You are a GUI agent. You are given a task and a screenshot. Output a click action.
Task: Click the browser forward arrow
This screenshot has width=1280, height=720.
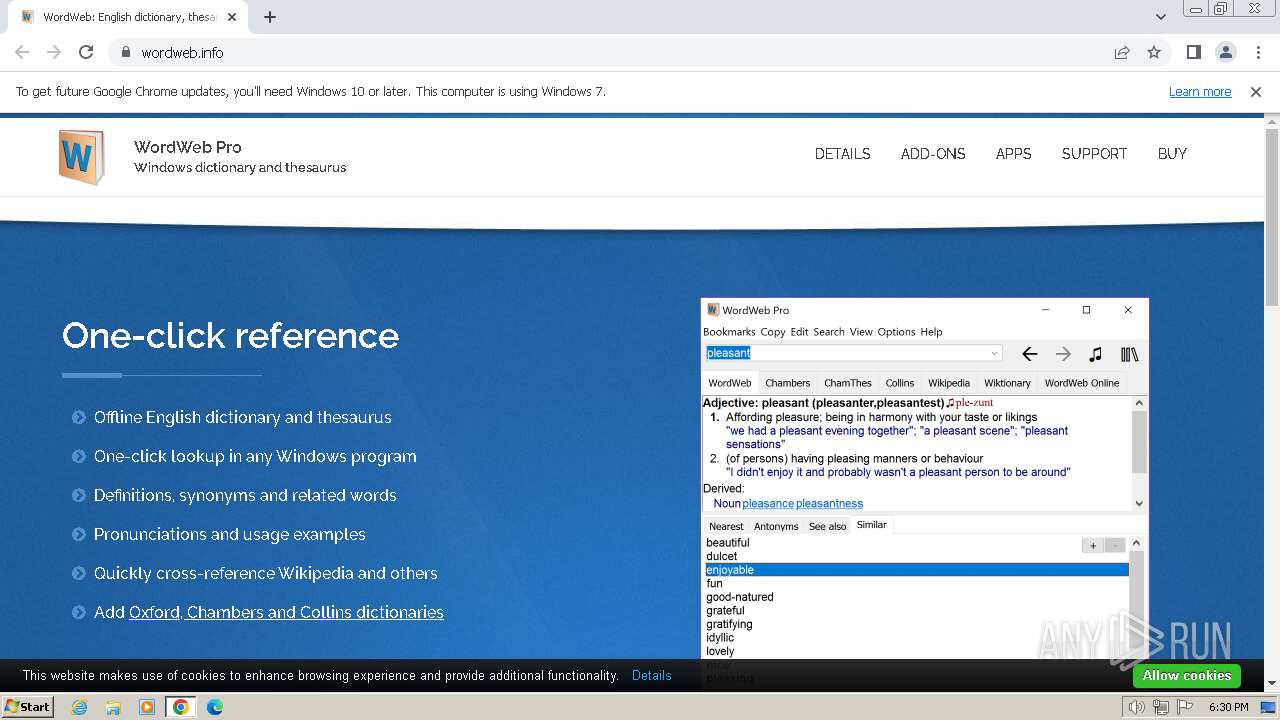pyautogui.click(x=54, y=52)
